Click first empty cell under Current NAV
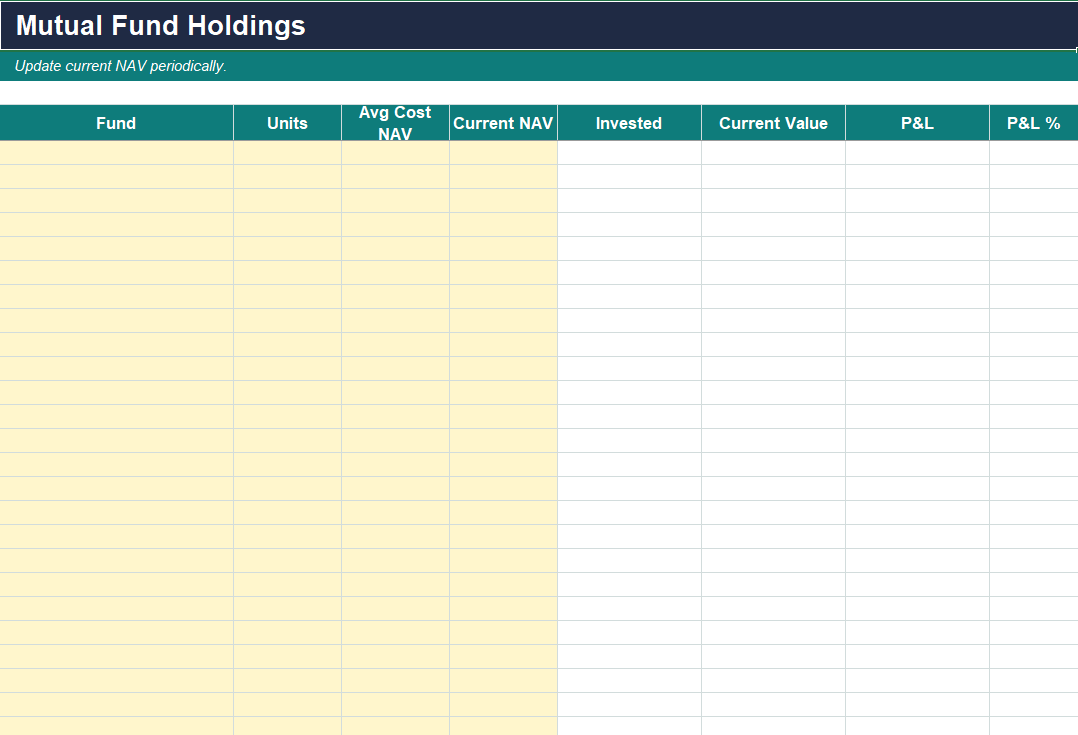The height and width of the screenshot is (735, 1078). (x=503, y=153)
